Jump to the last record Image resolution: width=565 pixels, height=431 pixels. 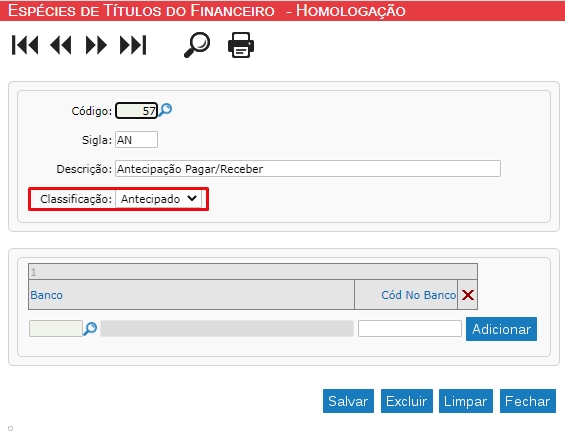[x=133, y=45]
